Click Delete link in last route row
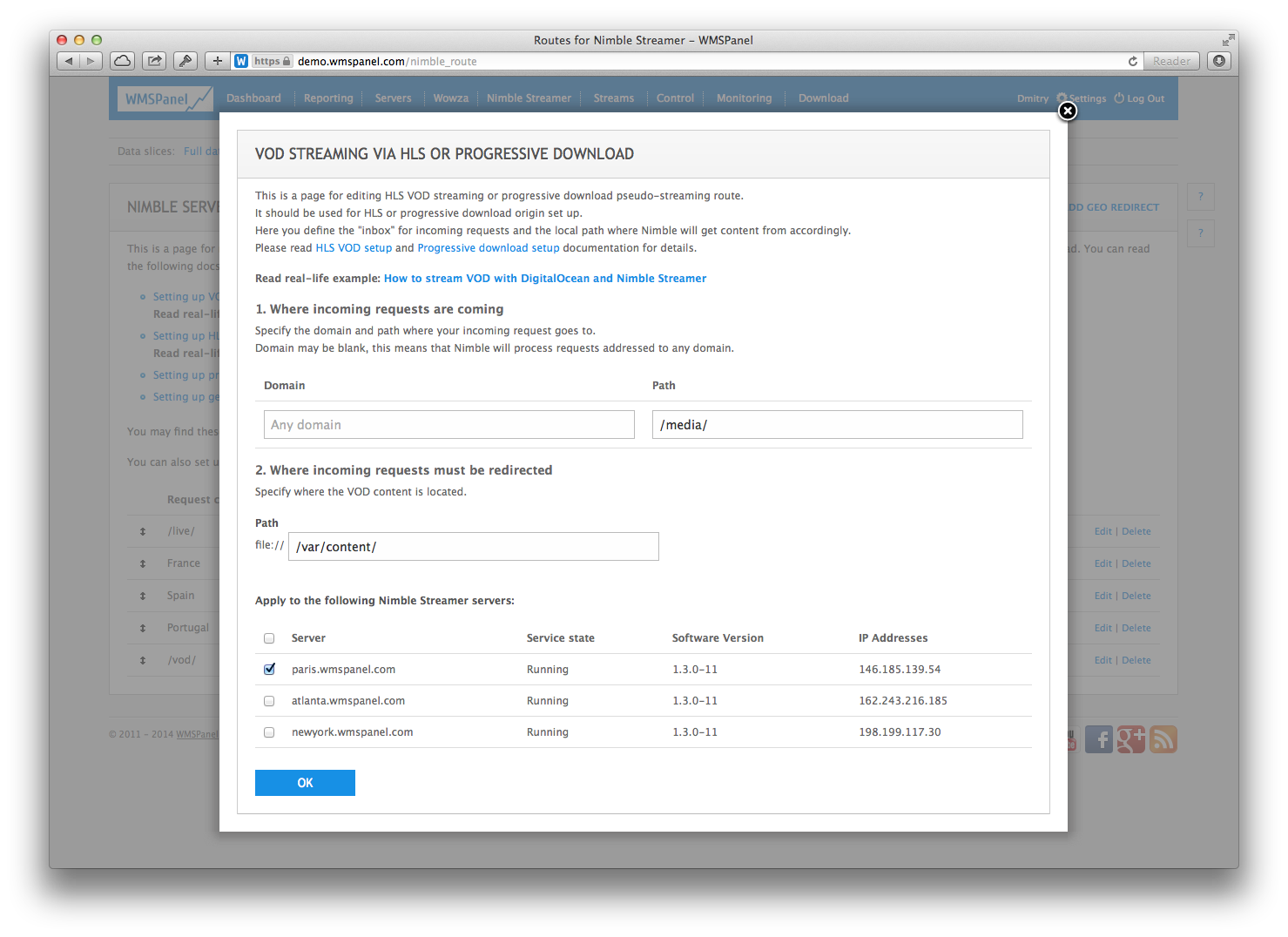Screen dimensions: 1288x937 pos(1136,660)
